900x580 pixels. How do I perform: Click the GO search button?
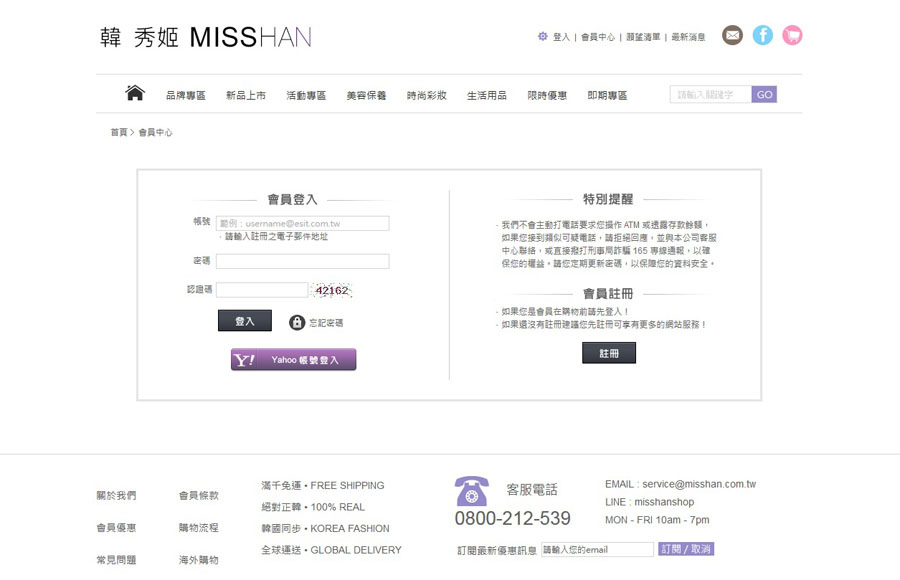(x=764, y=95)
